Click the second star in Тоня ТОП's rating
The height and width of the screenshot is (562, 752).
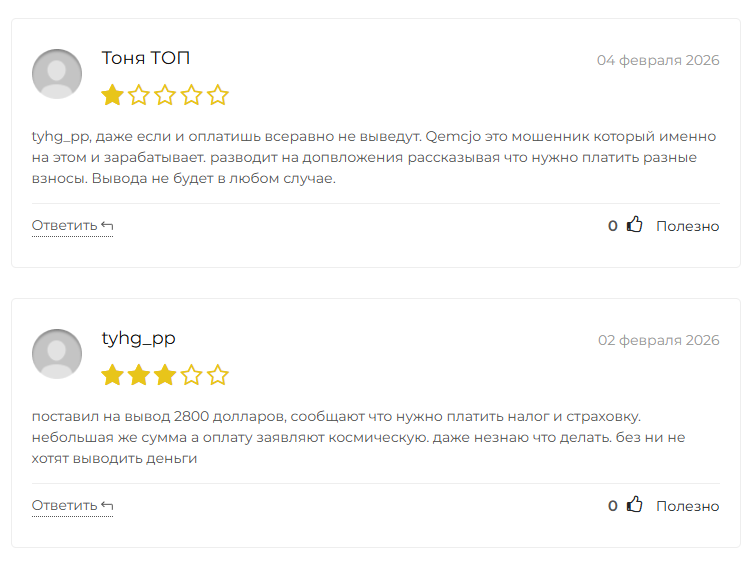(139, 96)
